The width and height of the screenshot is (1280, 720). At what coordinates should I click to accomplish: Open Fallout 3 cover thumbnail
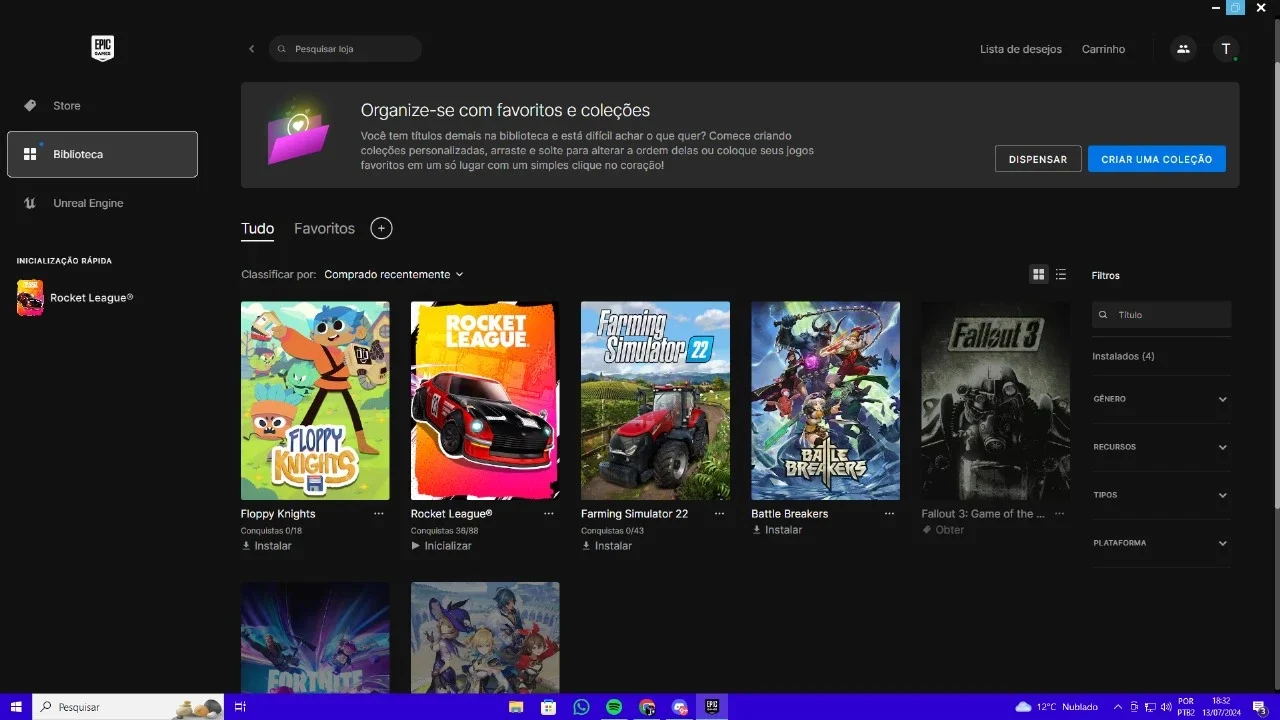[995, 401]
